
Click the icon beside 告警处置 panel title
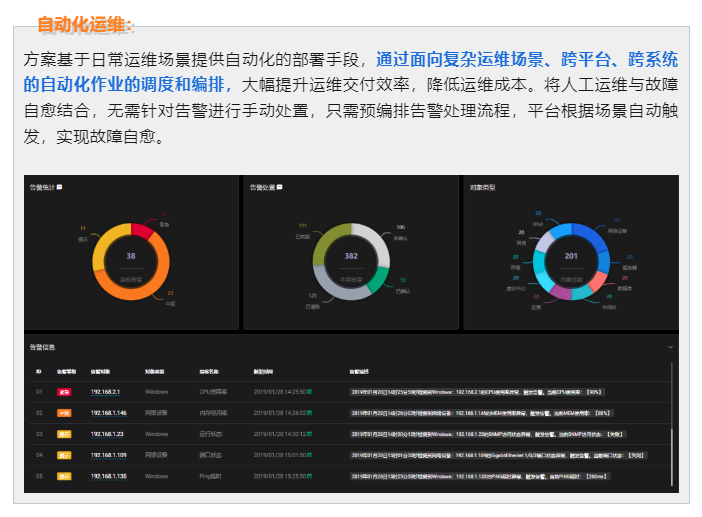[280, 187]
